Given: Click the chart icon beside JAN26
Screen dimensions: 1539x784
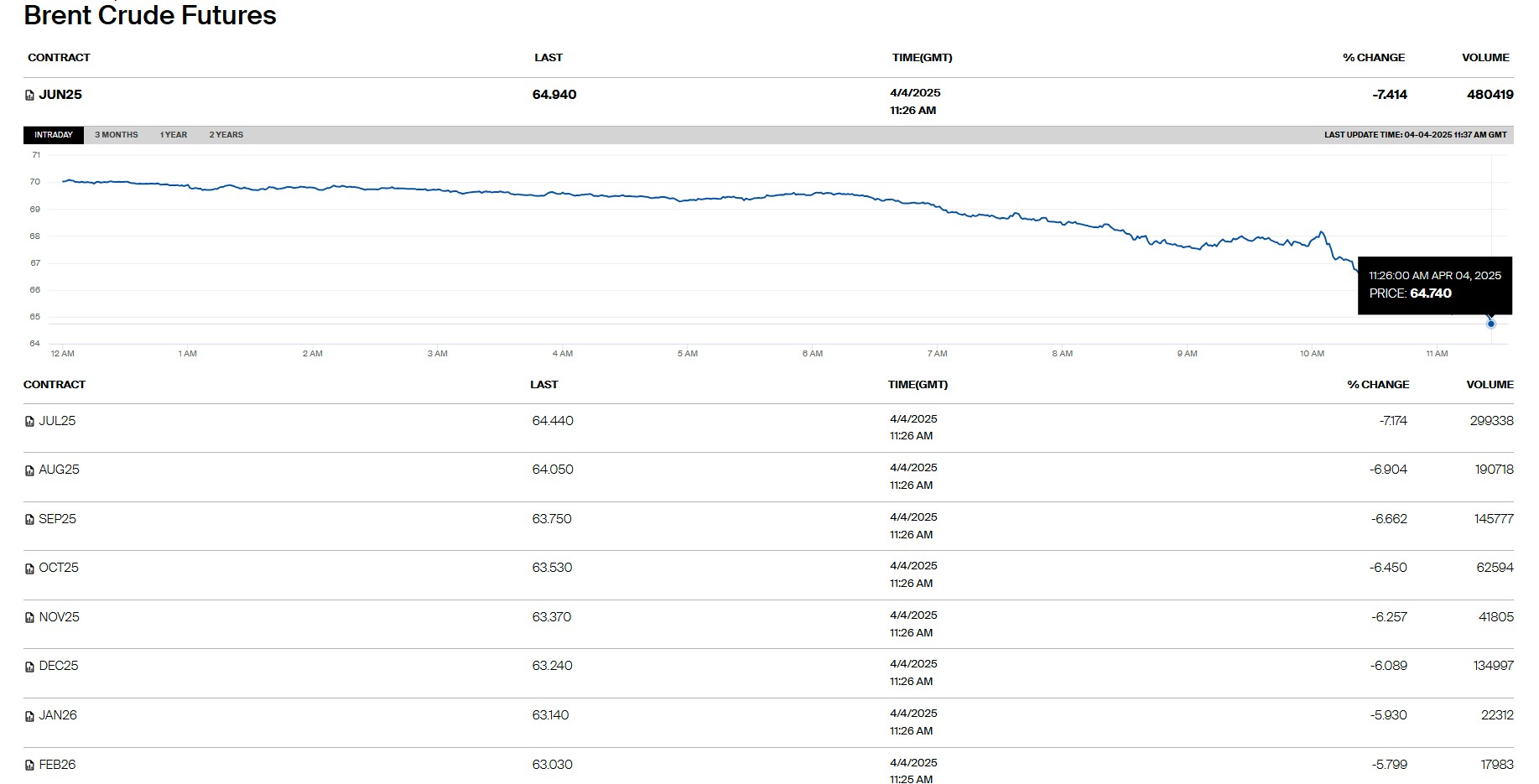Looking at the screenshot, I should (29, 716).
